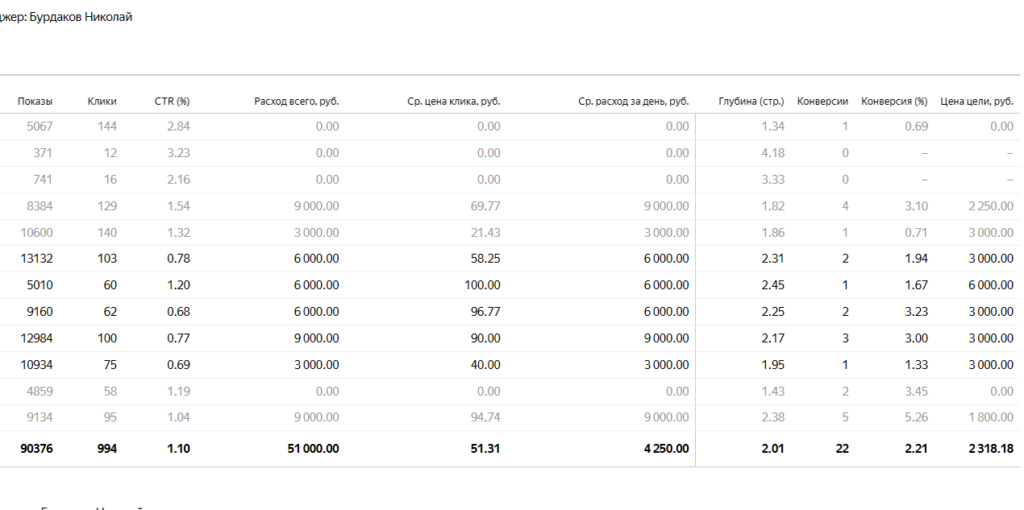
Task: Pick the CTR value 2.16
Action: click(179, 180)
